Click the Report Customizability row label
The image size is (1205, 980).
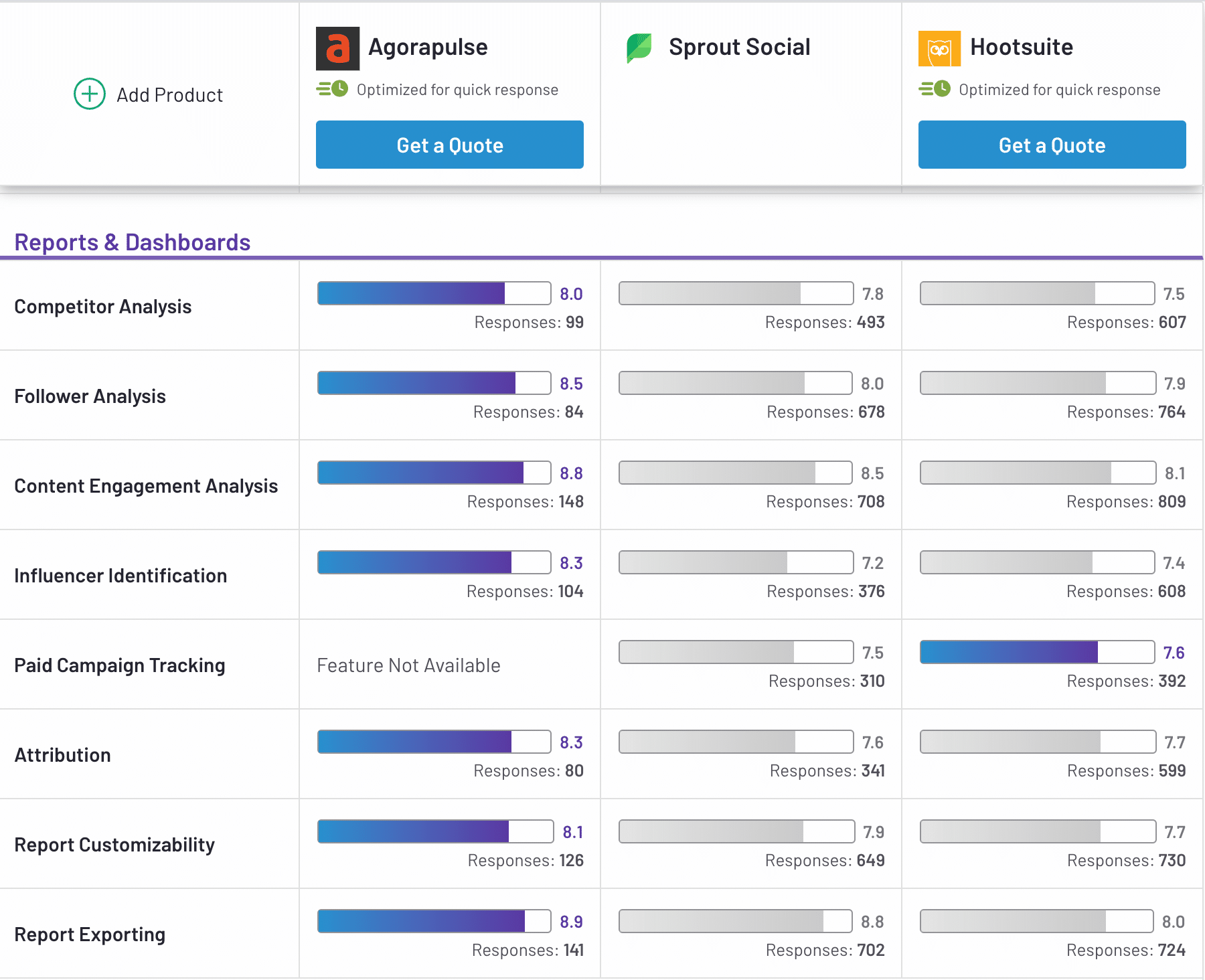(x=114, y=845)
